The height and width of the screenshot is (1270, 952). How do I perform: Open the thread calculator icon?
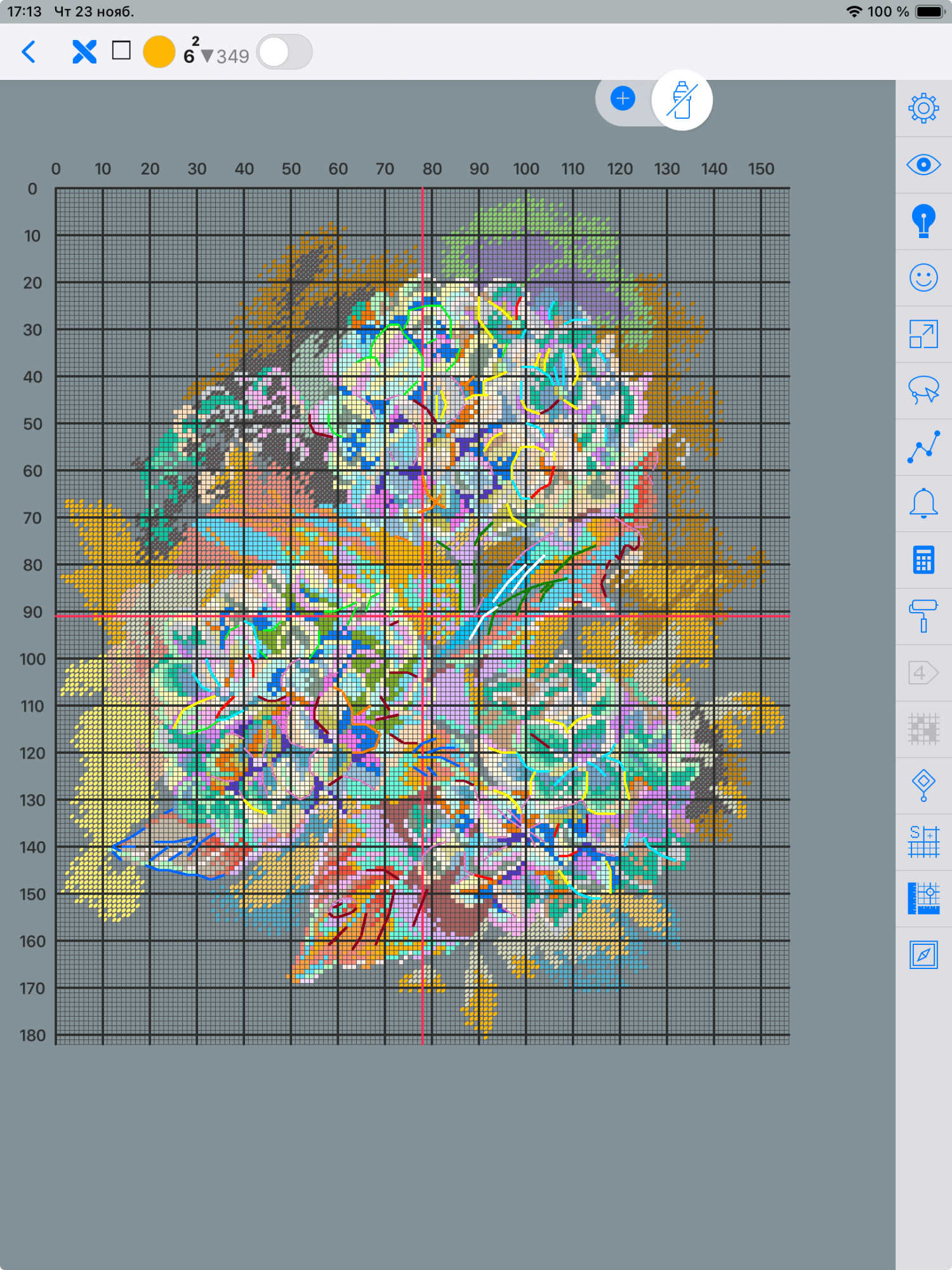[x=923, y=559]
